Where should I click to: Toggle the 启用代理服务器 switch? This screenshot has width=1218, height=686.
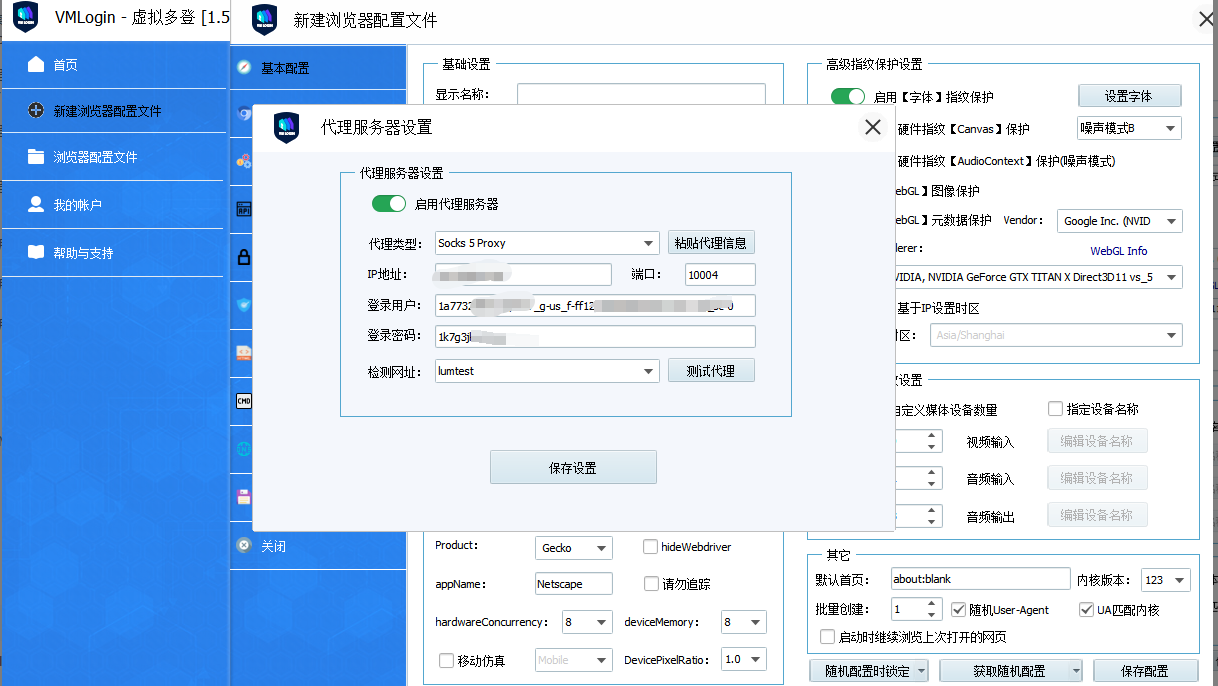click(389, 204)
